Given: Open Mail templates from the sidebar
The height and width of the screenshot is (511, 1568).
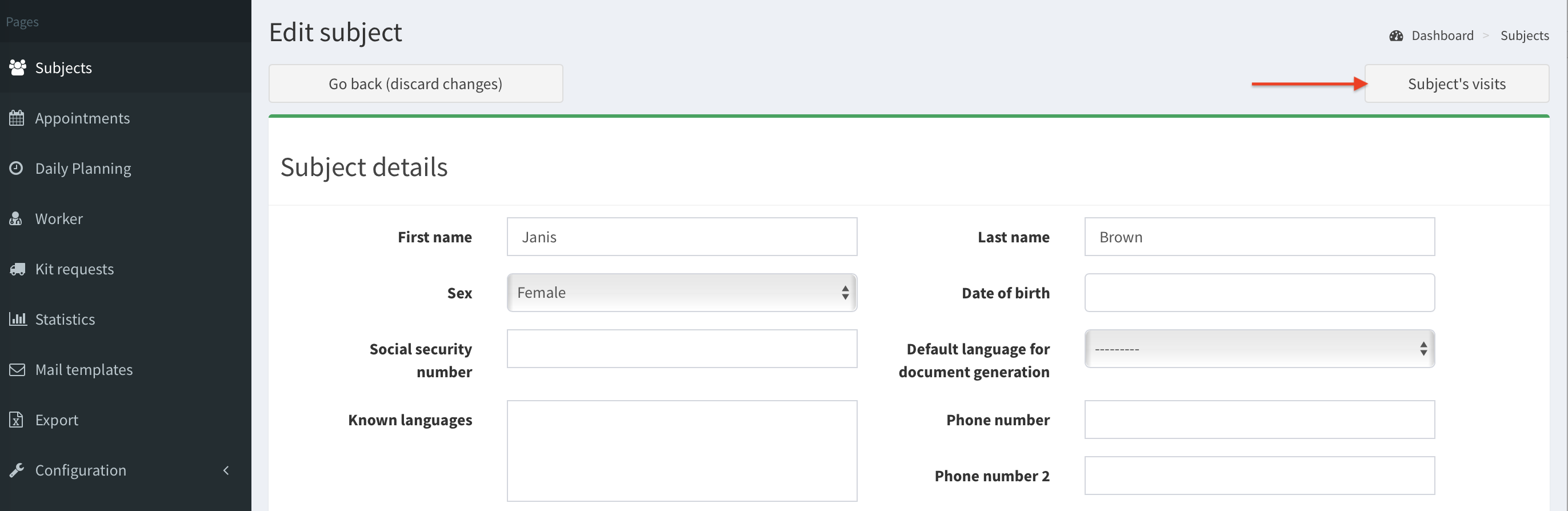Looking at the screenshot, I should (84, 370).
